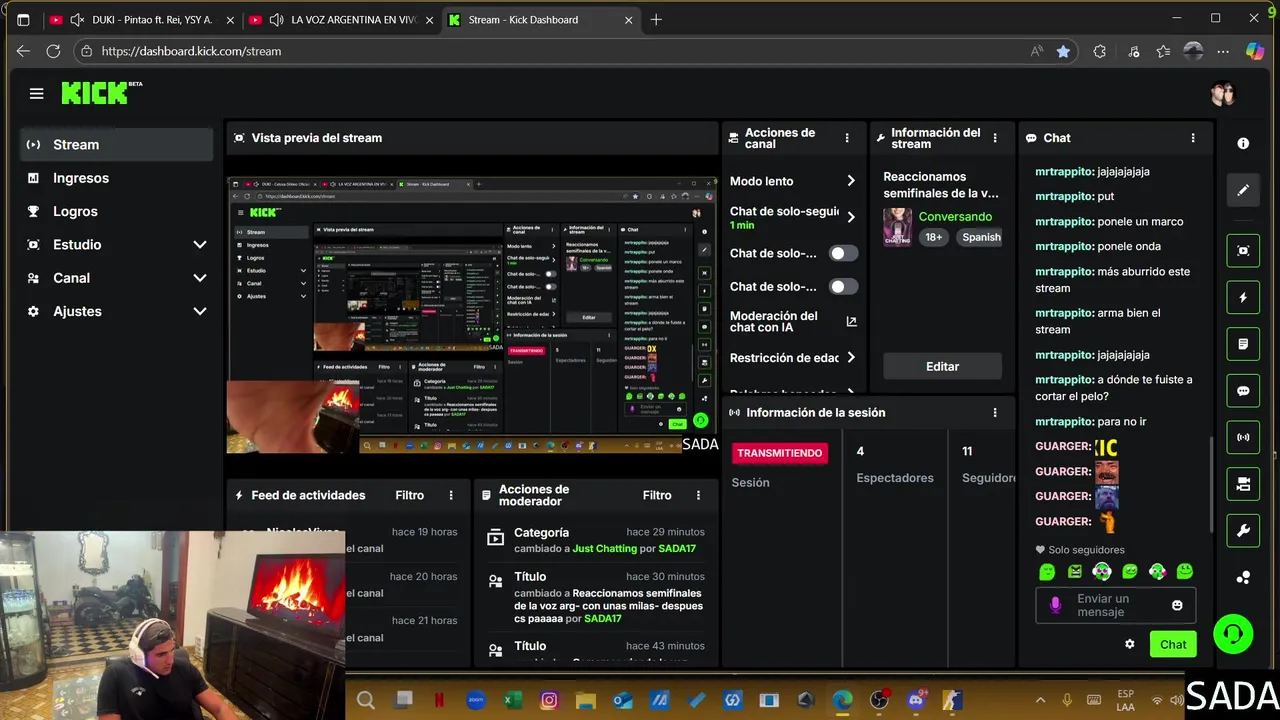Screen dimensions: 1280x720
Task: Toggle the lightning activity feed widget icon
Action: coord(1243,297)
